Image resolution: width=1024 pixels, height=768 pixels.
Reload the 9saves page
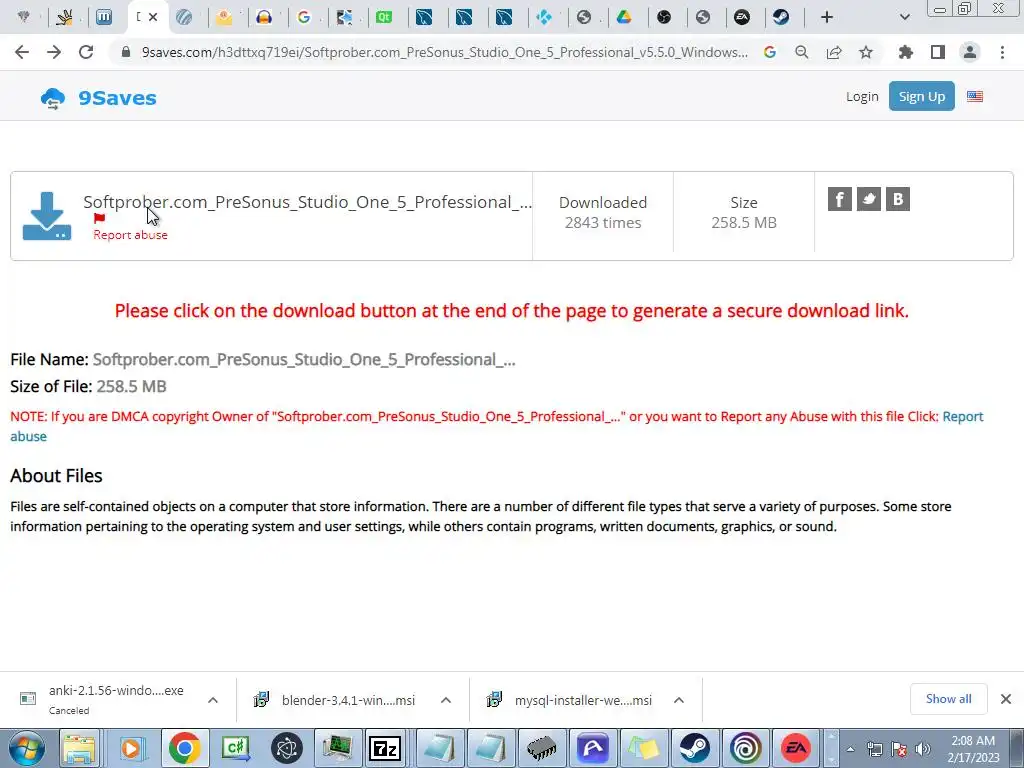(86, 52)
